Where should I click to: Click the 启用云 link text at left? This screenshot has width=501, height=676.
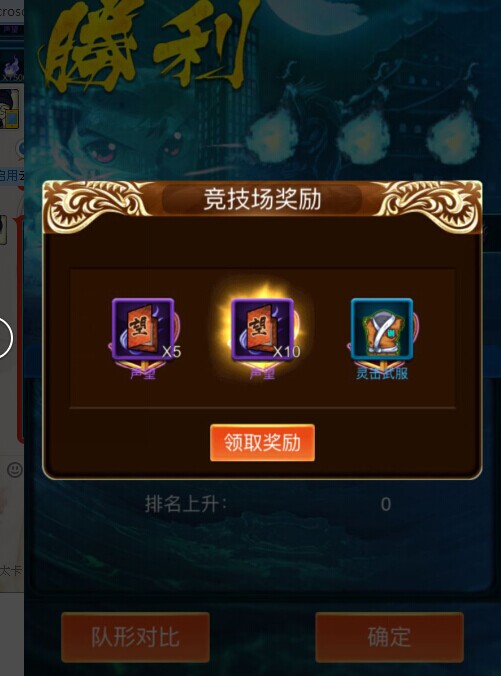coord(12,175)
